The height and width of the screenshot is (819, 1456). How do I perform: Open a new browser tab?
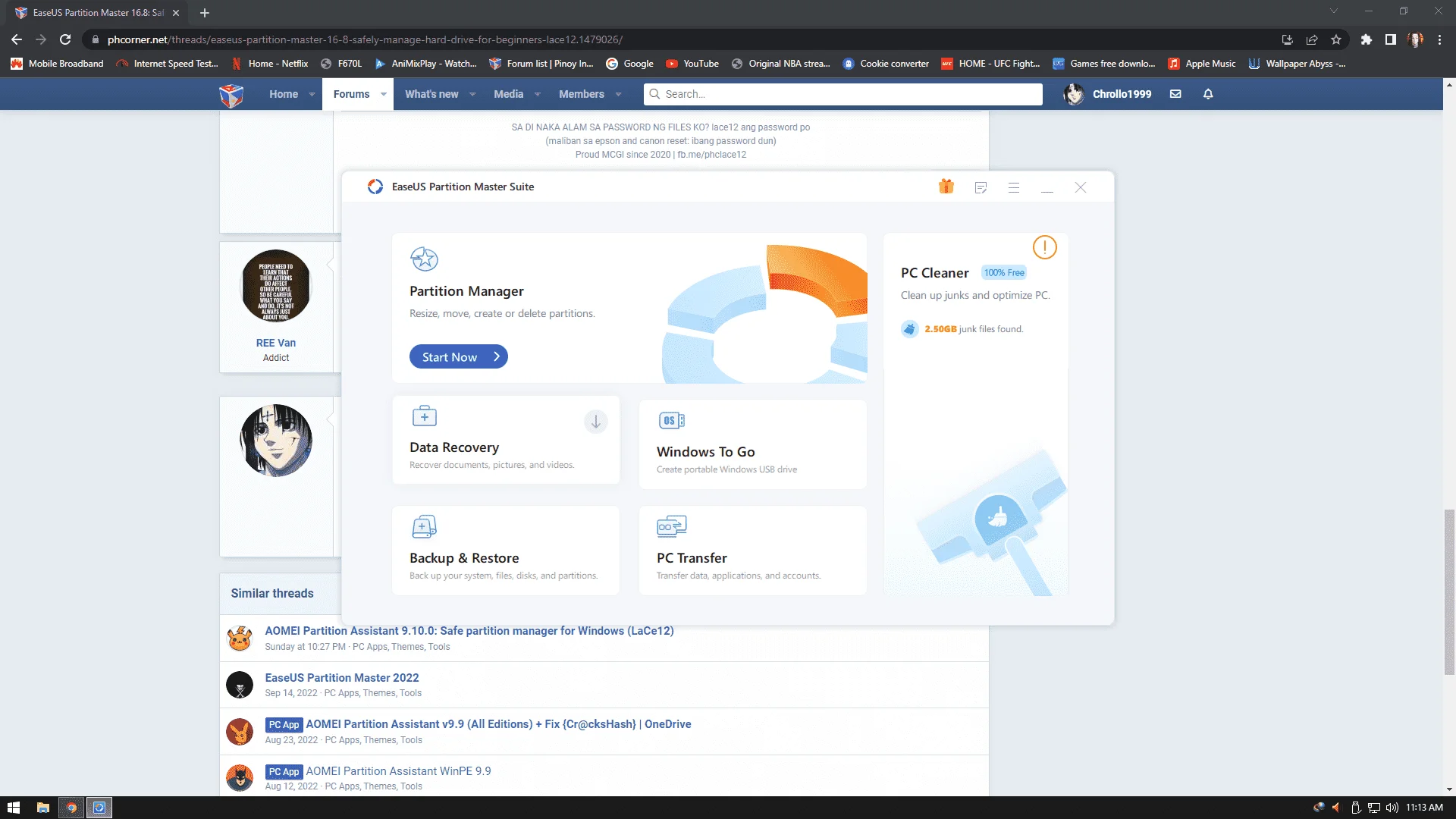point(205,13)
